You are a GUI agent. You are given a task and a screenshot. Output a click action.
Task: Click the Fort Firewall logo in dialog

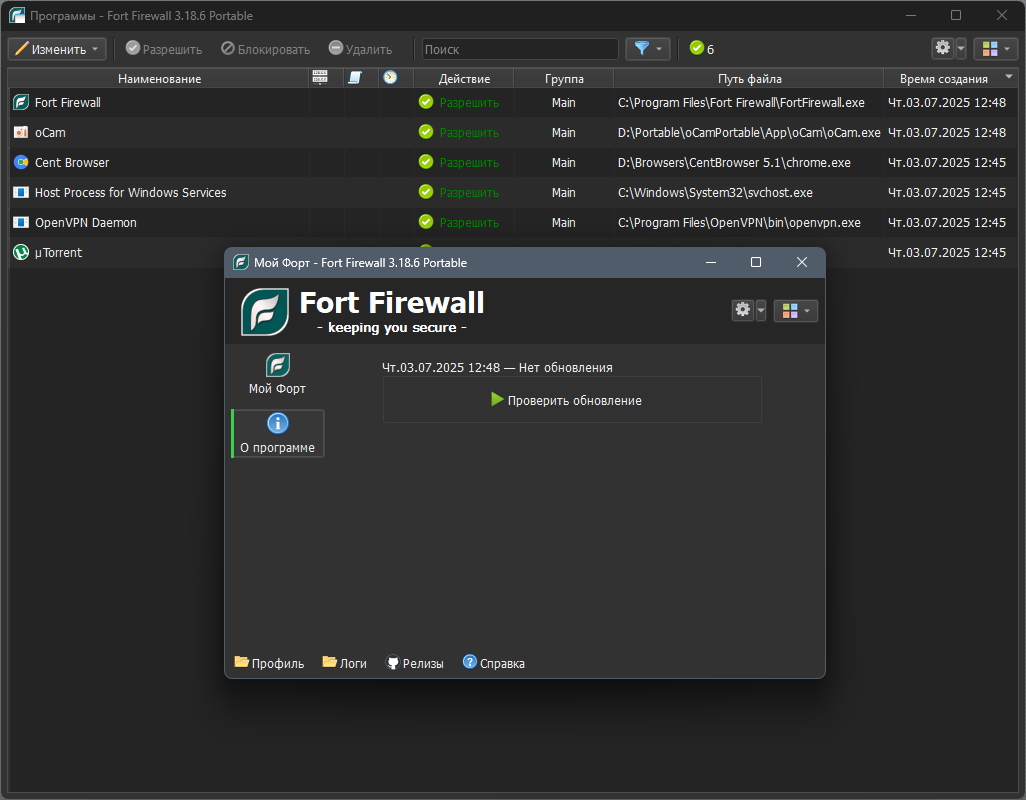tap(265, 312)
